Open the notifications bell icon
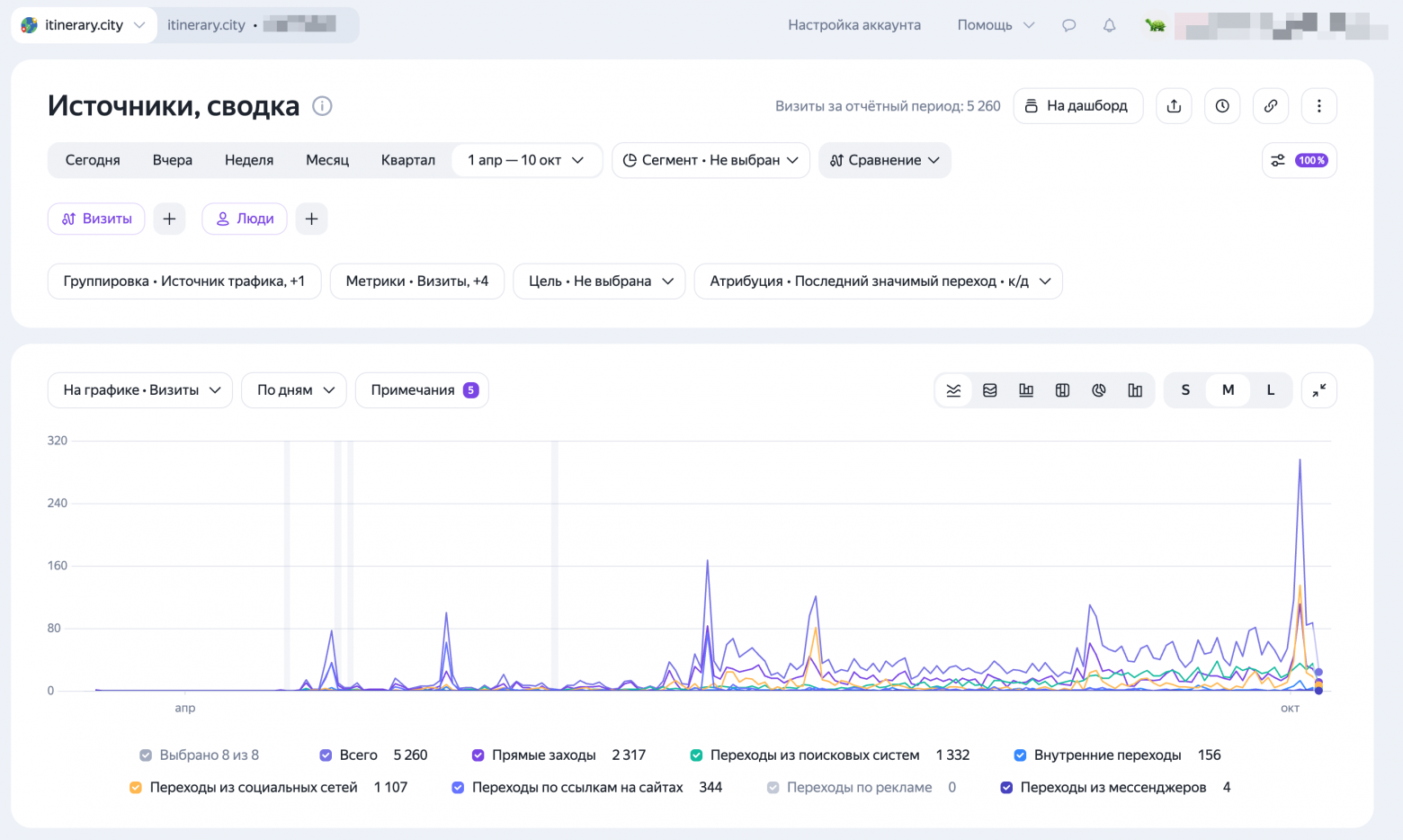Image resolution: width=1403 pixels, height=840 pixels. (1110, 25)
